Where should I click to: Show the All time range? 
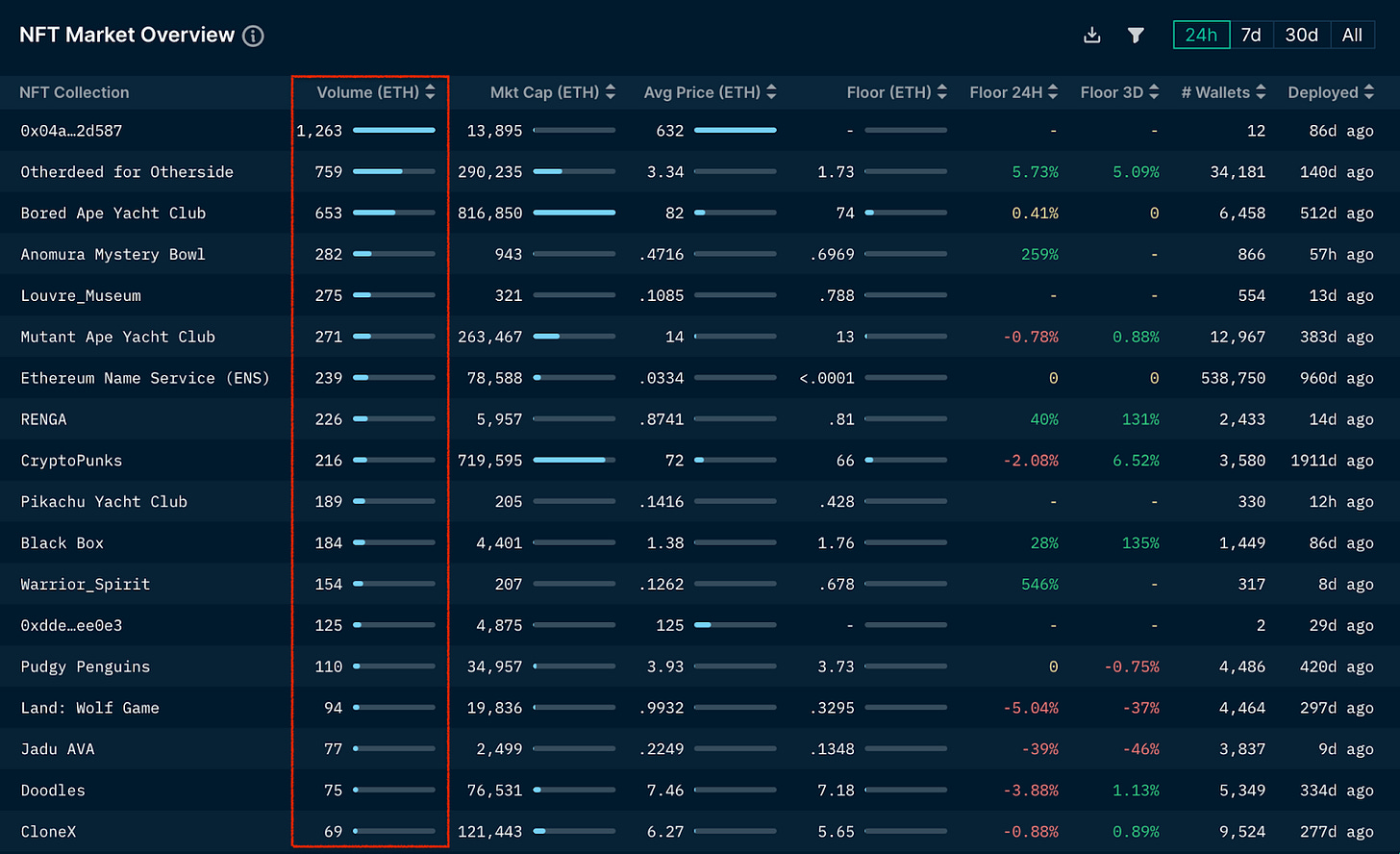1352,36
